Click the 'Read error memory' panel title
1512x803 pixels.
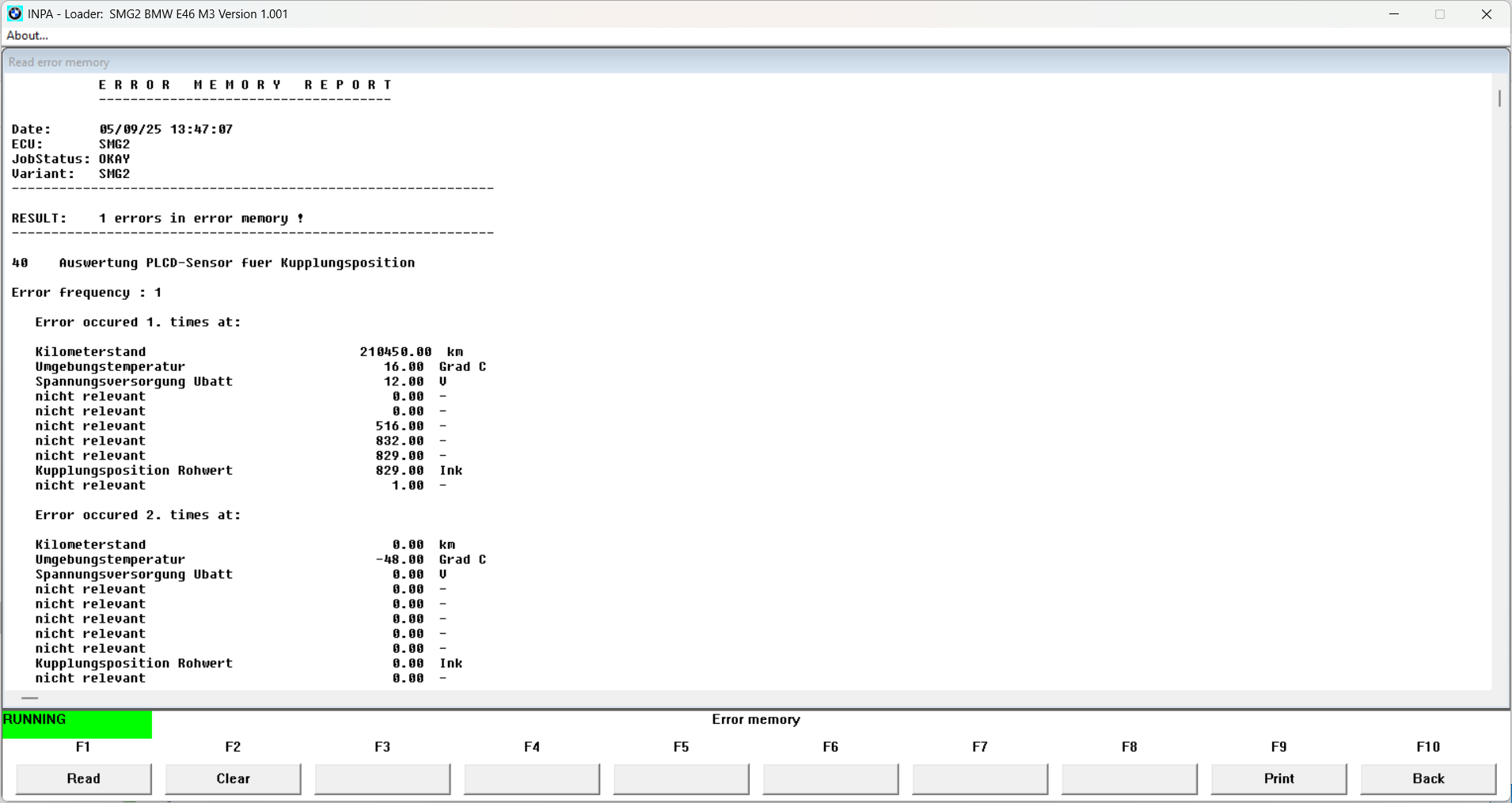click(59, 62)
